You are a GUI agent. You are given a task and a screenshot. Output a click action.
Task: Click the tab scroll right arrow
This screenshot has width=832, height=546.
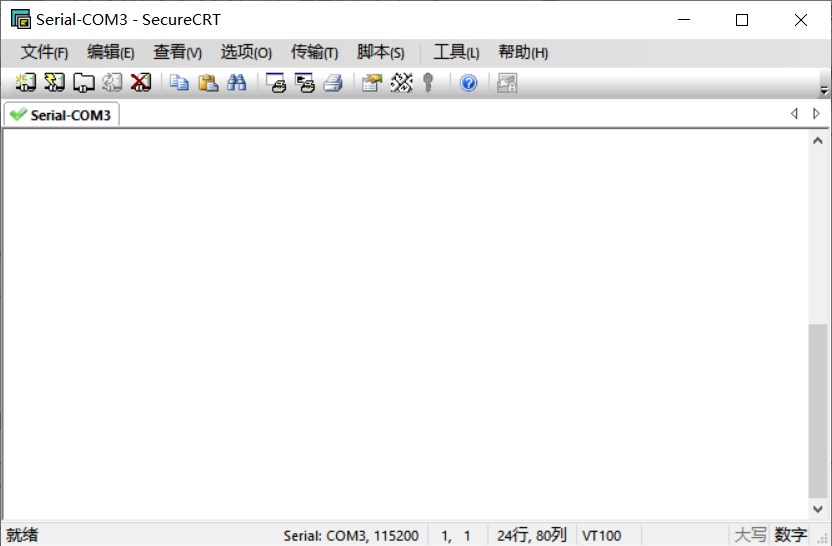tap(817, 114)
